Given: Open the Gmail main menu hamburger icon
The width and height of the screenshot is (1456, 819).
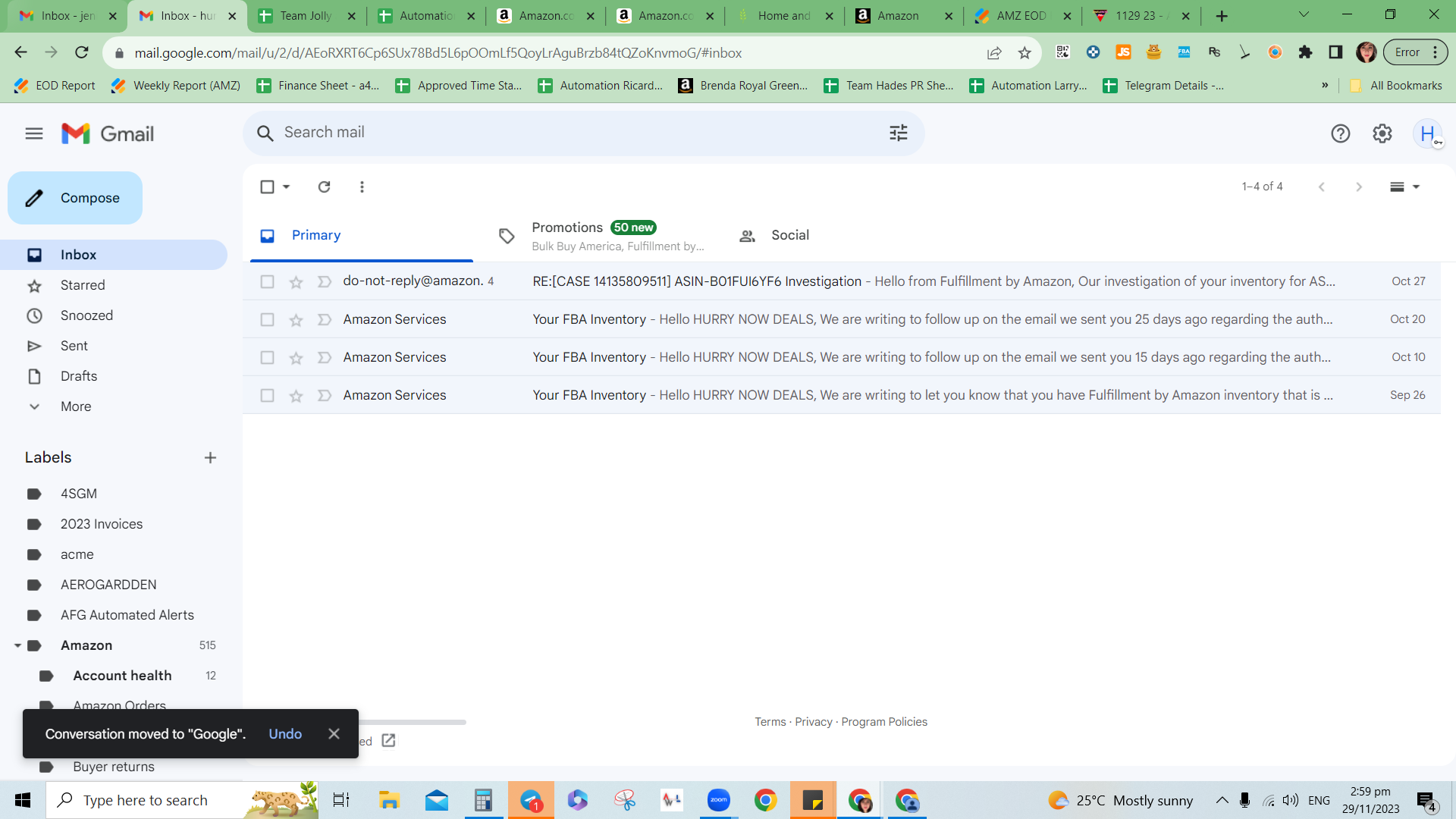Looking at the screenshot, I should 34,134.
